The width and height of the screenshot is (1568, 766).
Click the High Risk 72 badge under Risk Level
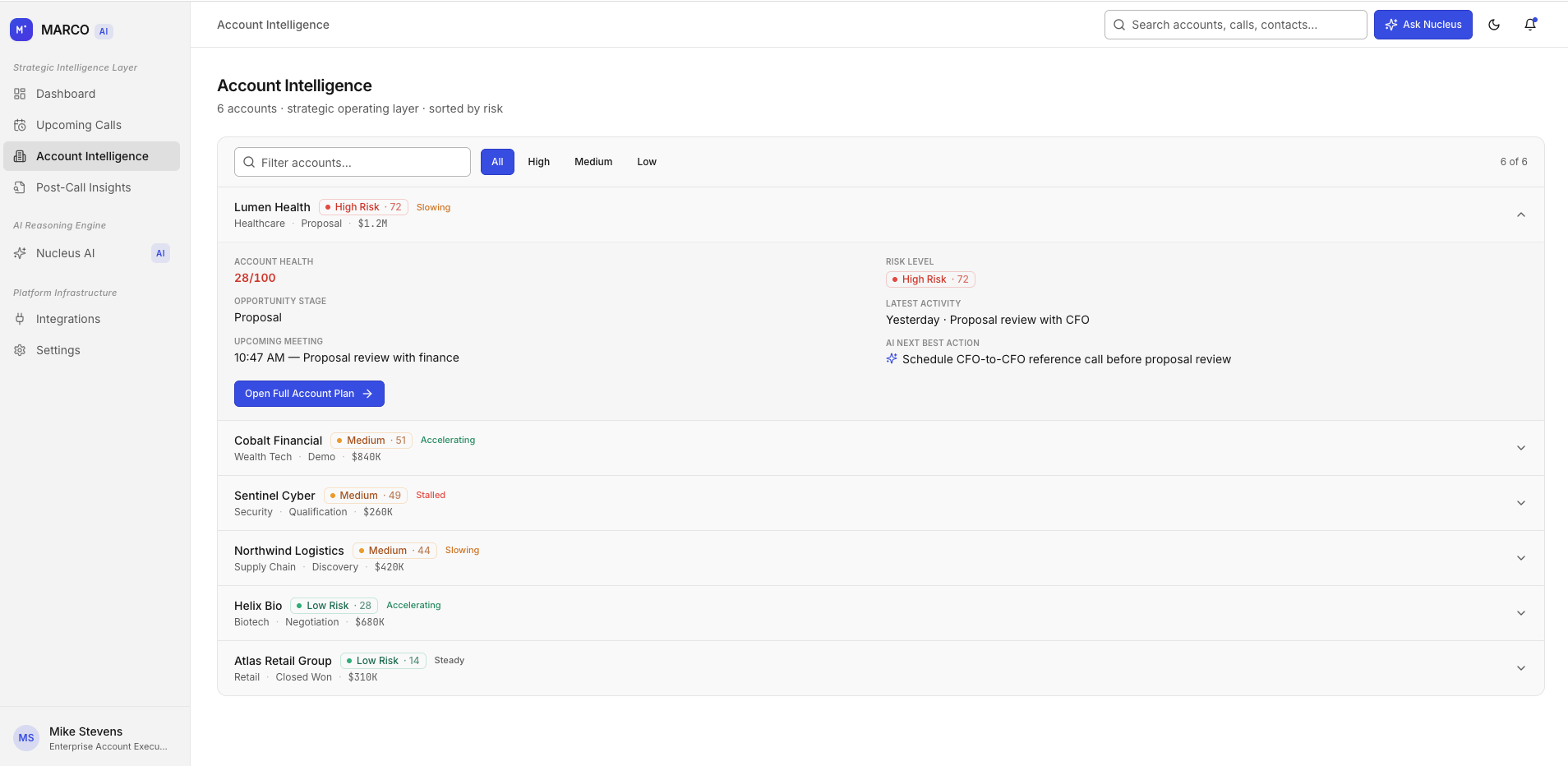coord(930,279)
